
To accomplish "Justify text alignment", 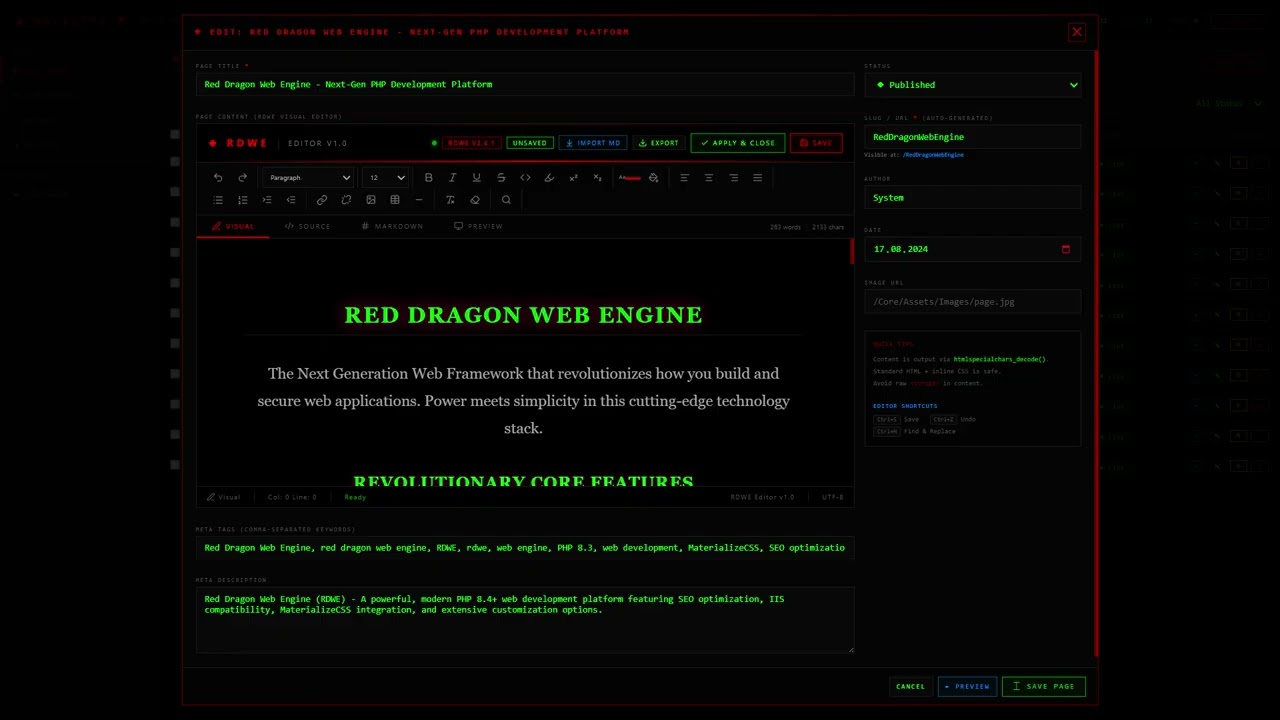I will pos(757,178).
